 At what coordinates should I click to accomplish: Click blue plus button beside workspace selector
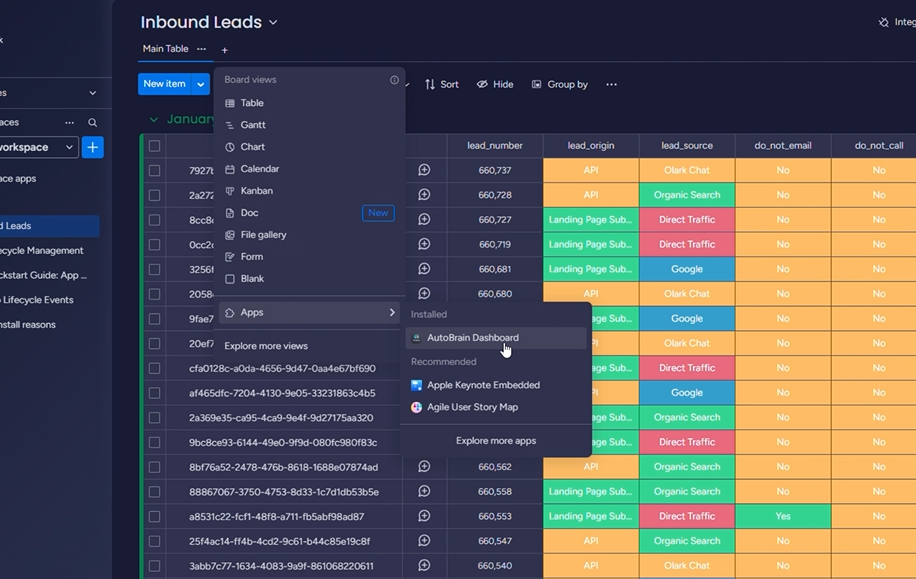click(92, 147)
